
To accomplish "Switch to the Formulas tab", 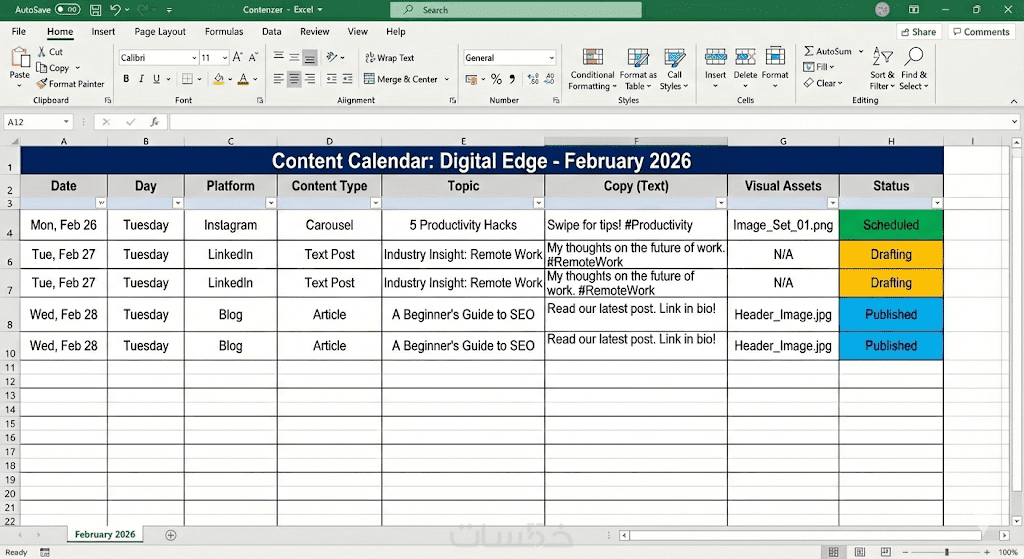I will pyautogui.click(x=224, y=31).
